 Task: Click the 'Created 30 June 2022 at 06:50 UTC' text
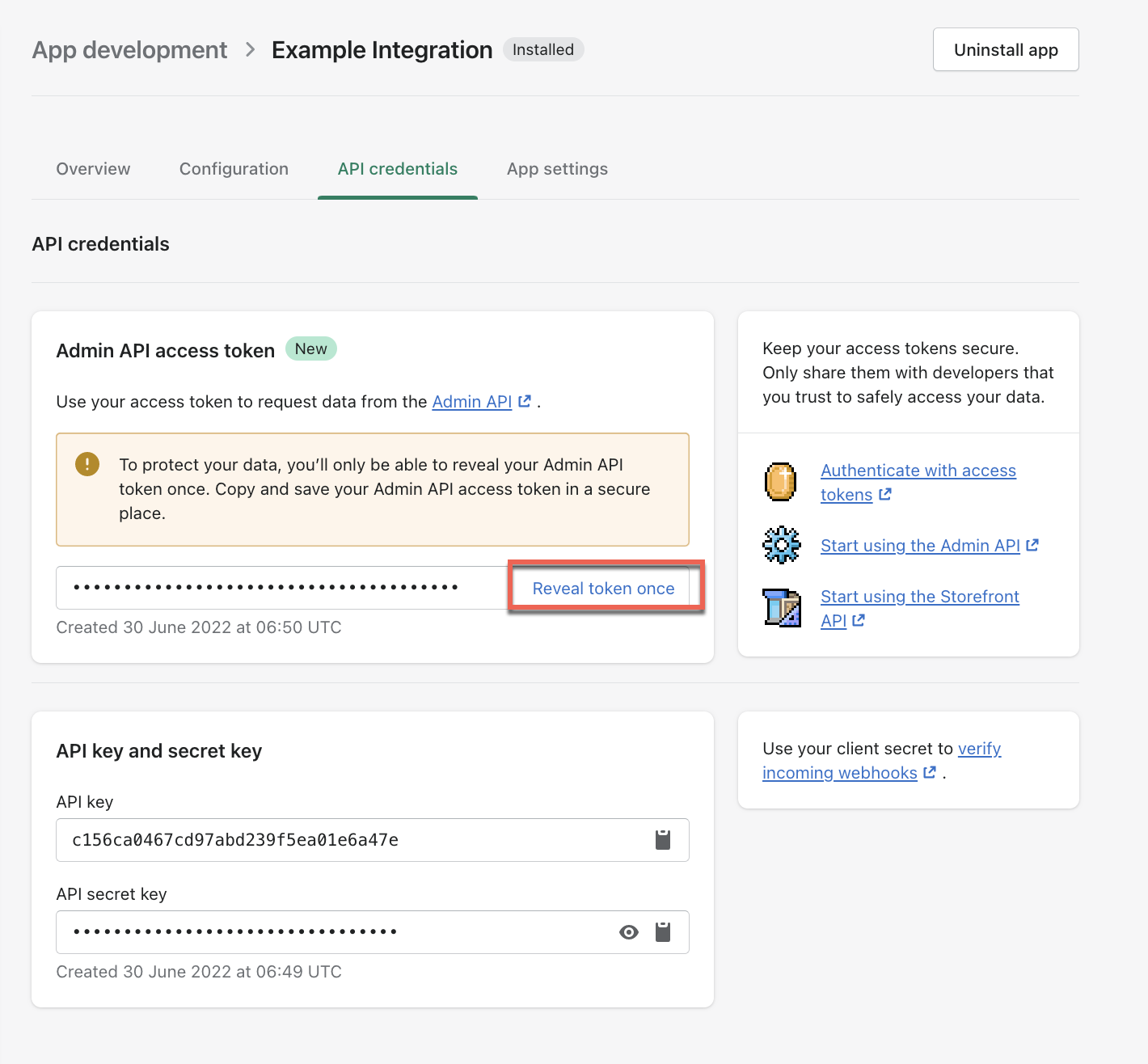(x=199, y=627)
